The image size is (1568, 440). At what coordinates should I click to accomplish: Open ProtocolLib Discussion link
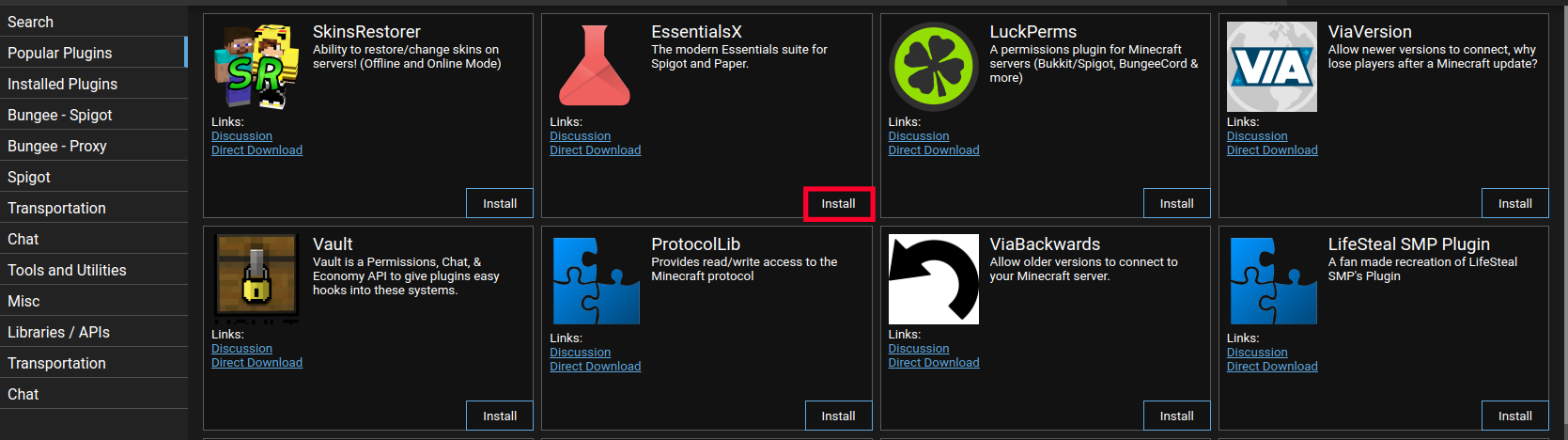[580, 353]
